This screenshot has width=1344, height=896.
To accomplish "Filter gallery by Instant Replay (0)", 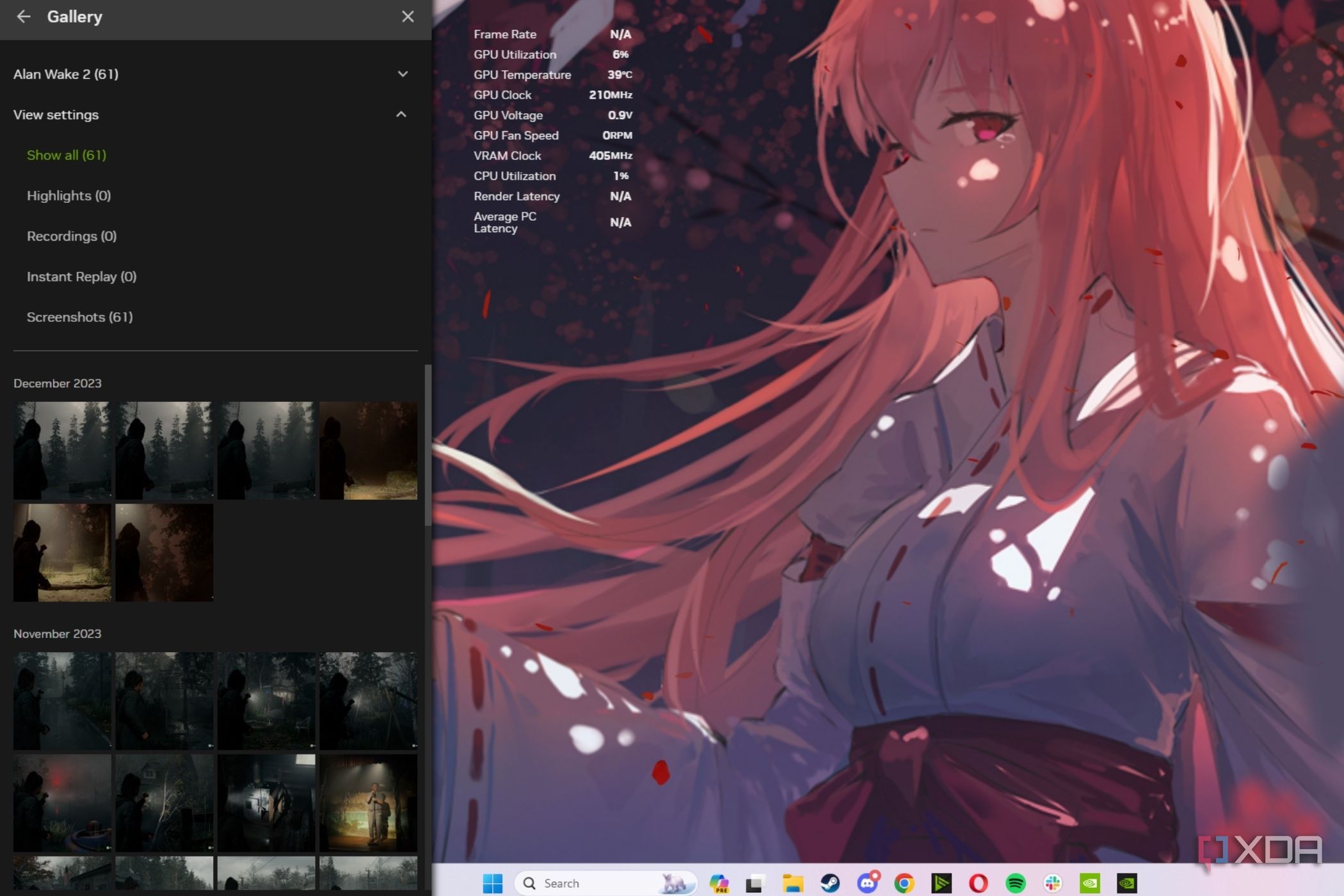I will 81,276.
